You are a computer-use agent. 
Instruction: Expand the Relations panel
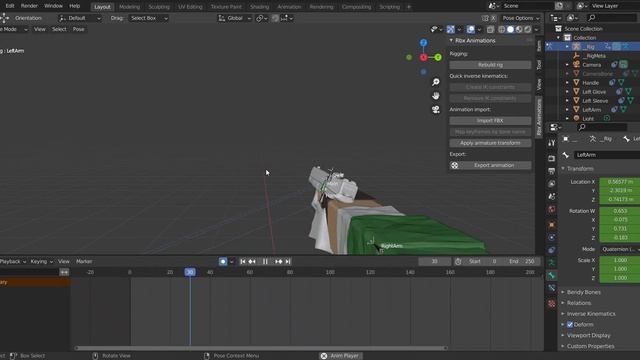(x=579, y=303)
